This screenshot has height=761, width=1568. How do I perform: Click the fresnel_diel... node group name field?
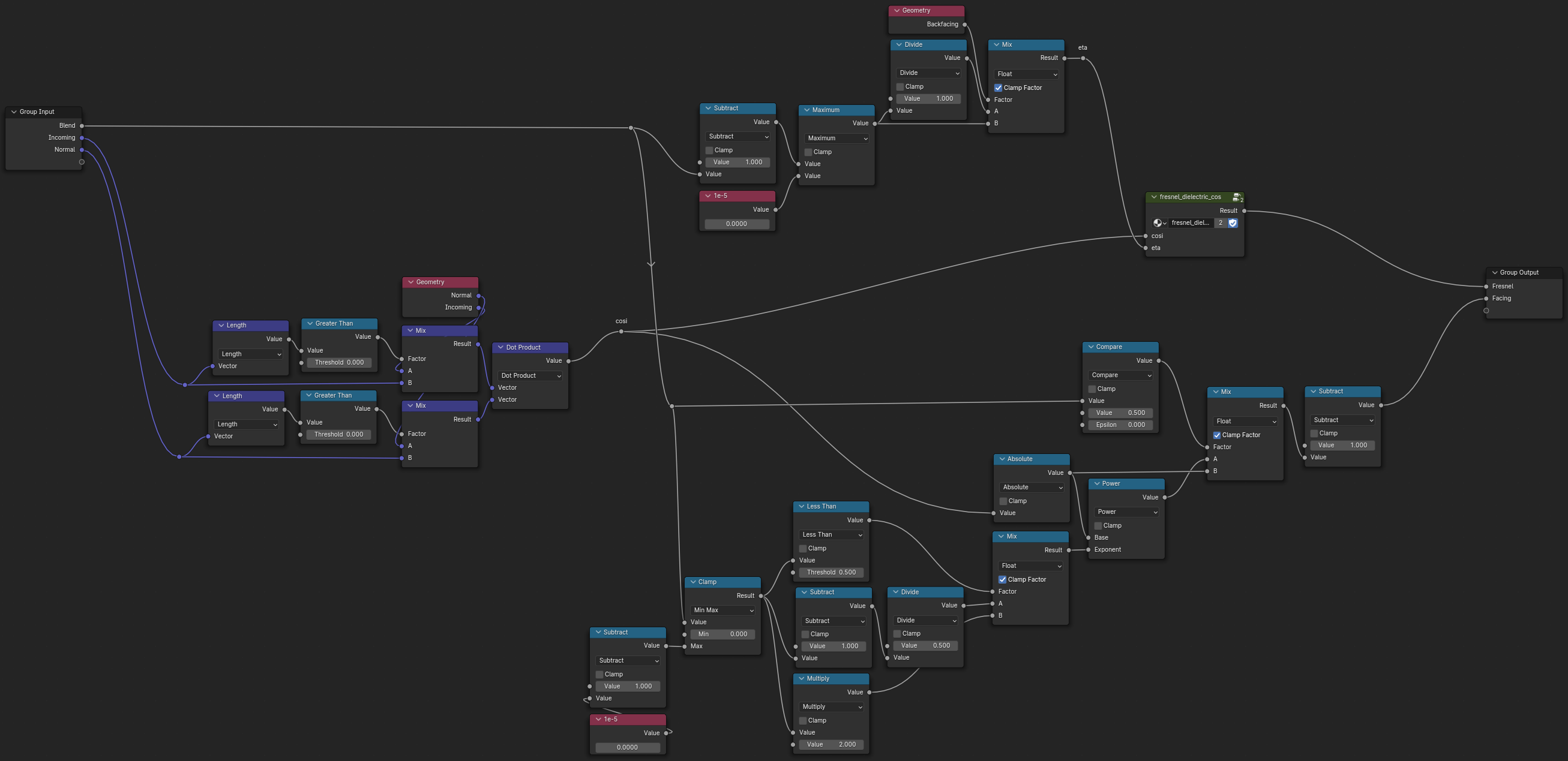(1190, 223)
